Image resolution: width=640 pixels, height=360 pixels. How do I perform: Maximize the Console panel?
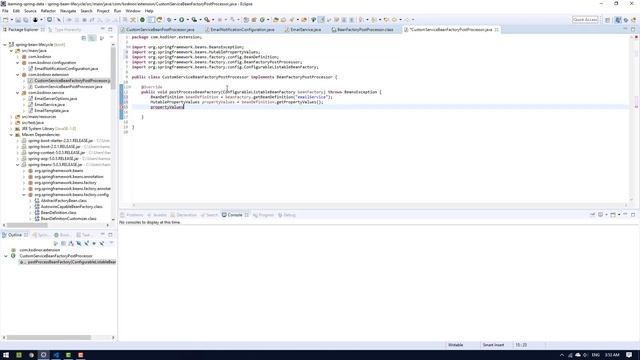633,215
